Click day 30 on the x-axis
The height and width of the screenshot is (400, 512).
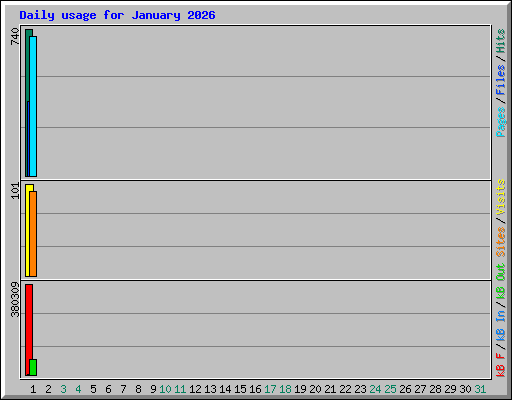465,389
